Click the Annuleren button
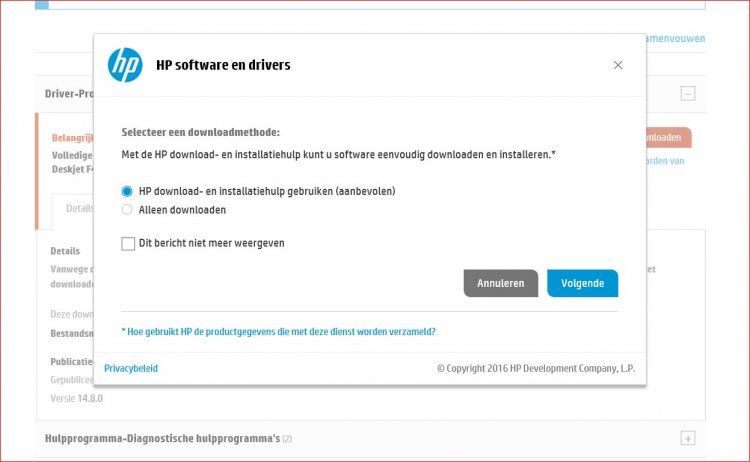The width and height of the screenshot is (750, 462). [501, 283]
